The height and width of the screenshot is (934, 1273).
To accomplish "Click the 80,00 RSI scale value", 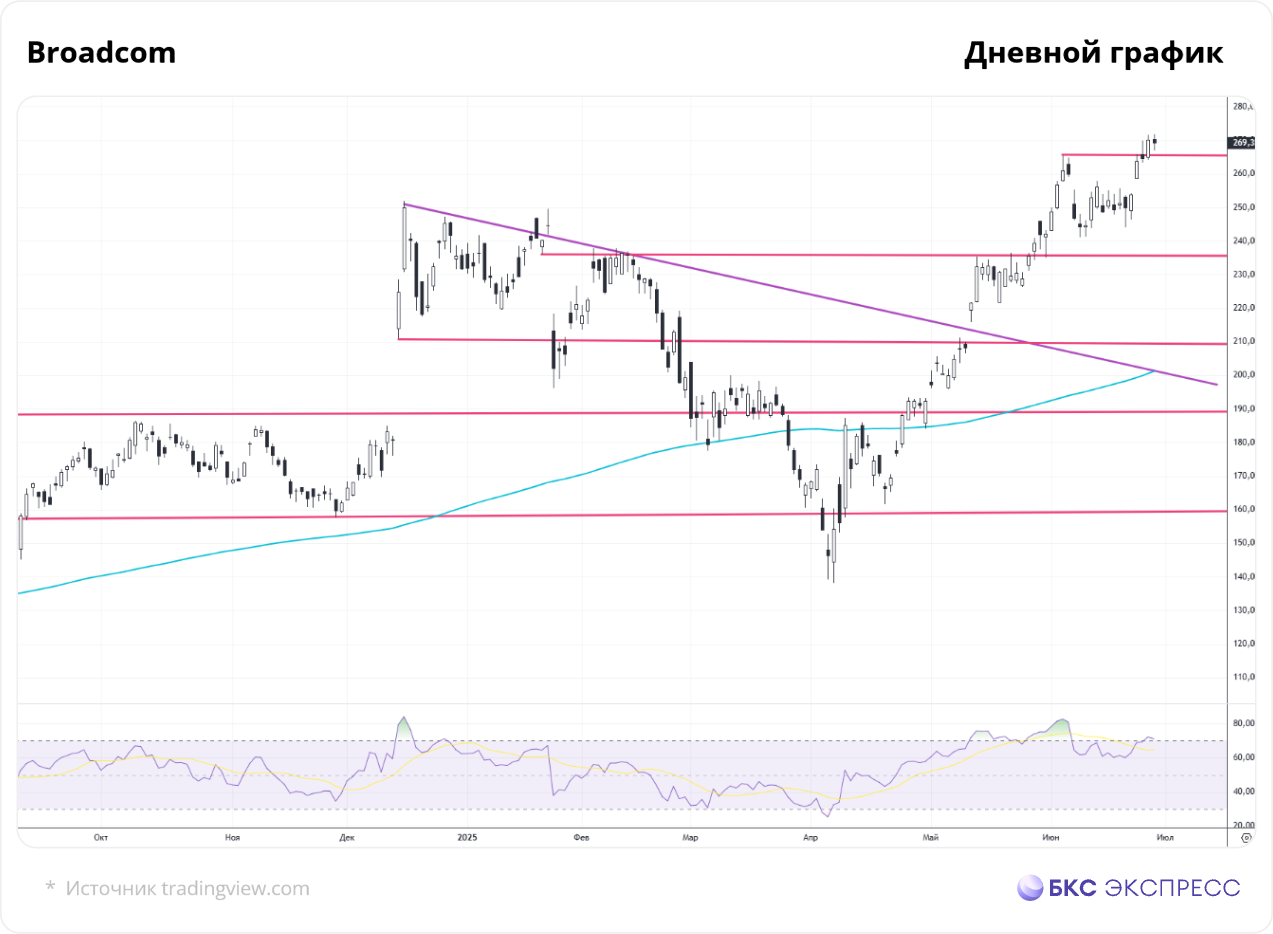I will [1244, 723].
